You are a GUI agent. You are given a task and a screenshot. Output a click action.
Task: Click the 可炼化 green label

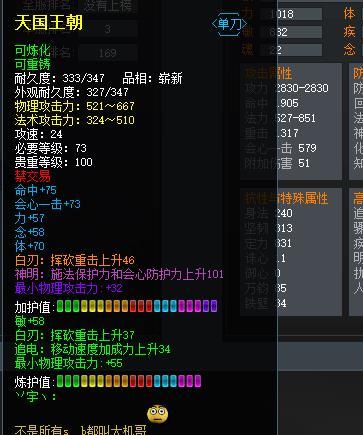click(33, 51)
